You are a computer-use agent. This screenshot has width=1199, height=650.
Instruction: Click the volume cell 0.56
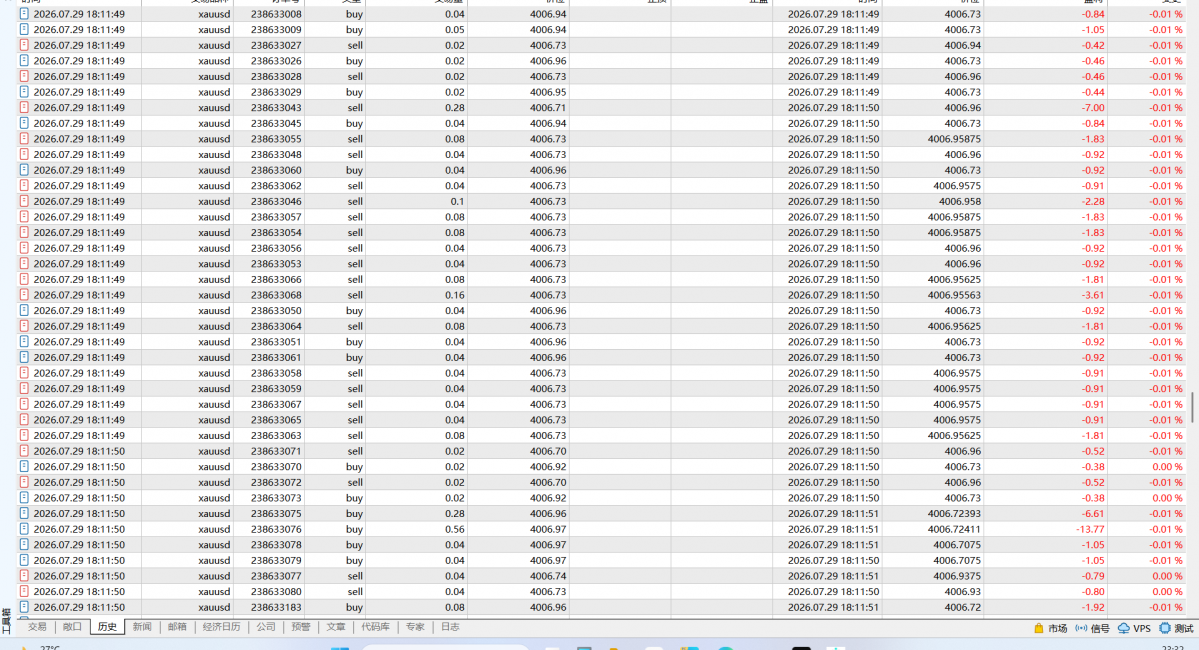[x=454, y=529]
